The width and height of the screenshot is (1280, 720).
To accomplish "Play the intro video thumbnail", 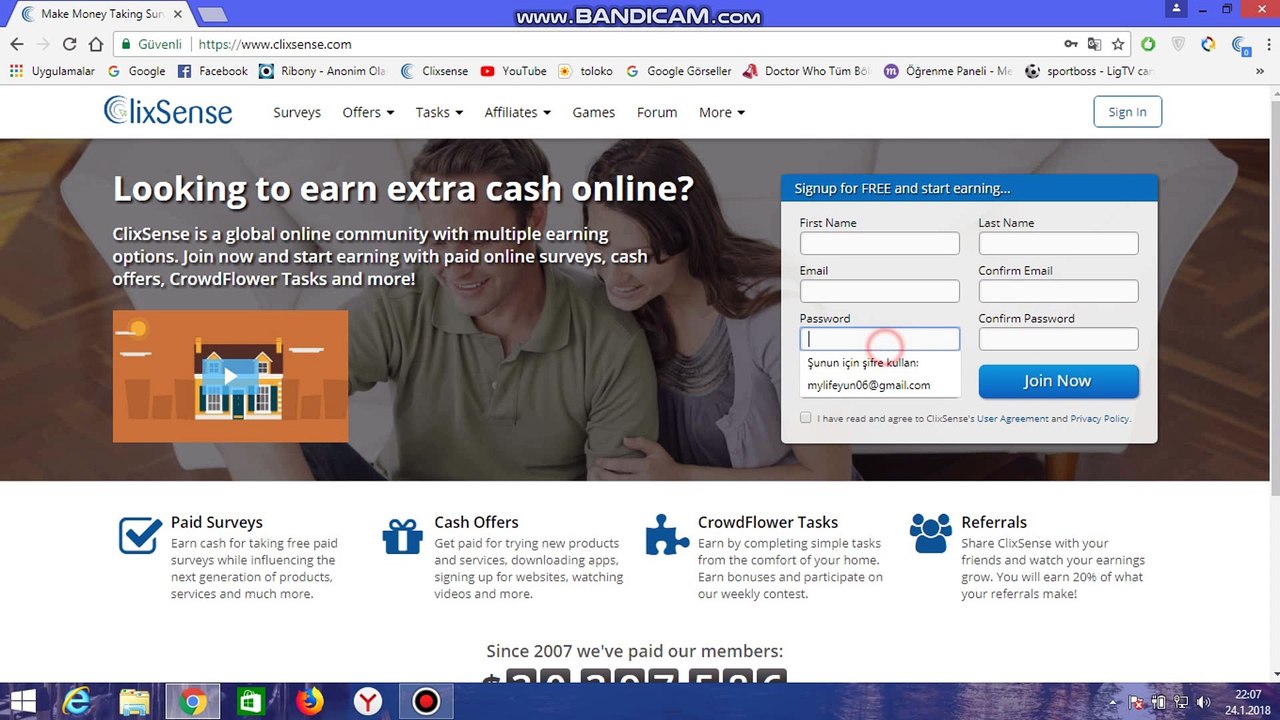I will (230, 376).
